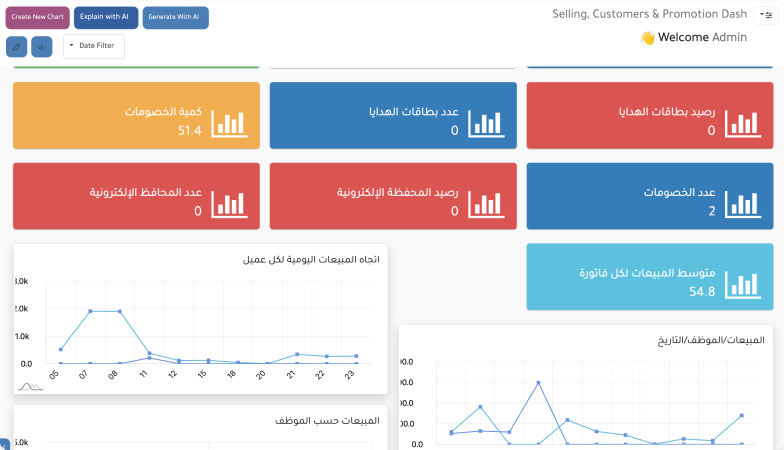Click the المبيعات حسب الموظف chart heading
This screenshot has width=784, height=450.
[x=327, y=421]
